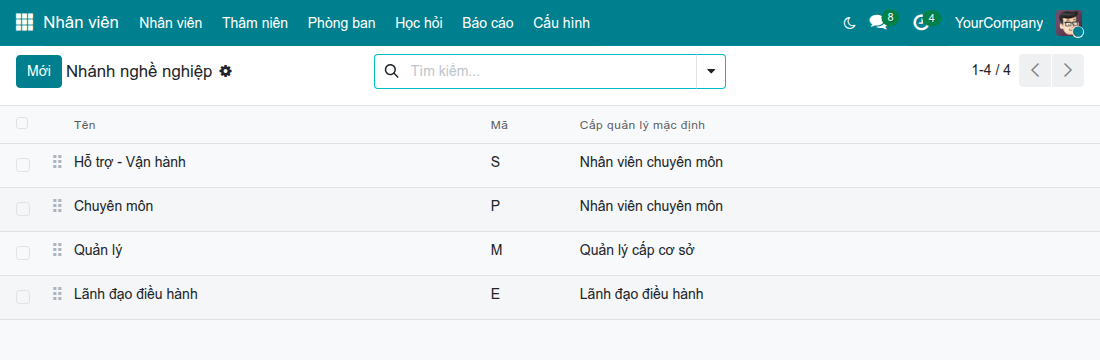This screenshot has width=1100, height=360.
Task: Sort by Cấp quản lý mặc định header
Action: [642, 125]
